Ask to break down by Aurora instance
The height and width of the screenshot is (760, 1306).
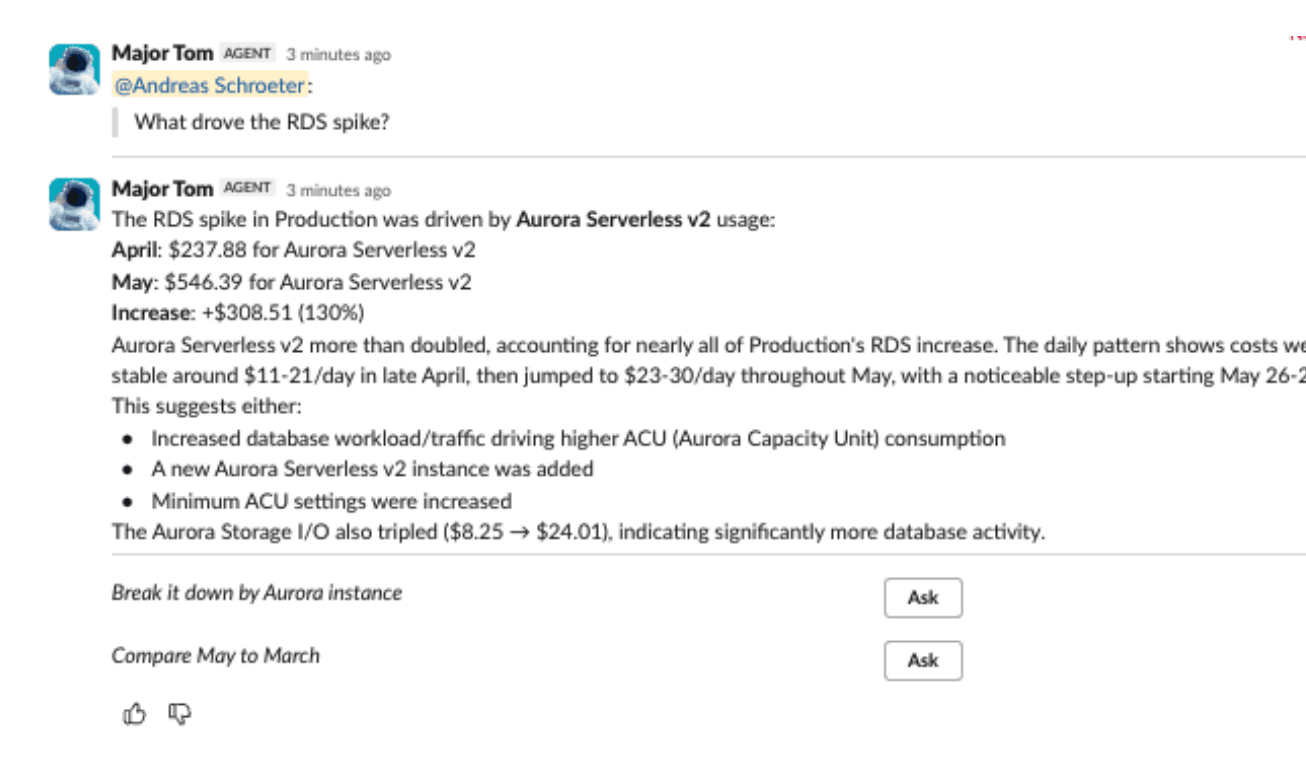(x=923, y=598)
